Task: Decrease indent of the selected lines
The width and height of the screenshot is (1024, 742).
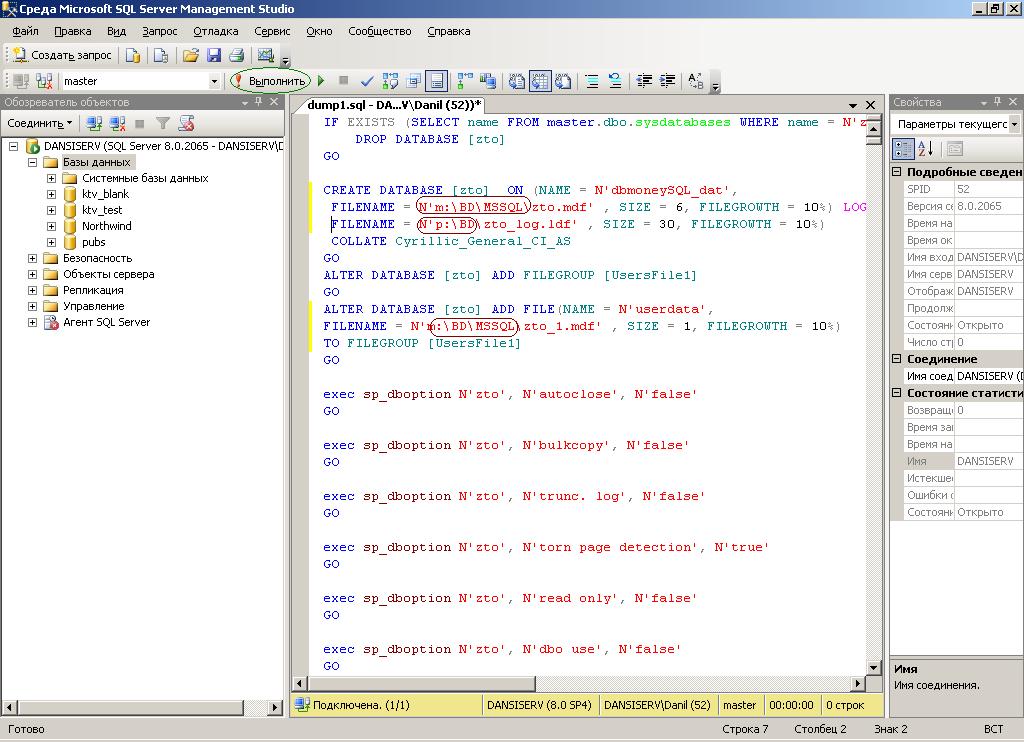Action: [x=644, y=81]
